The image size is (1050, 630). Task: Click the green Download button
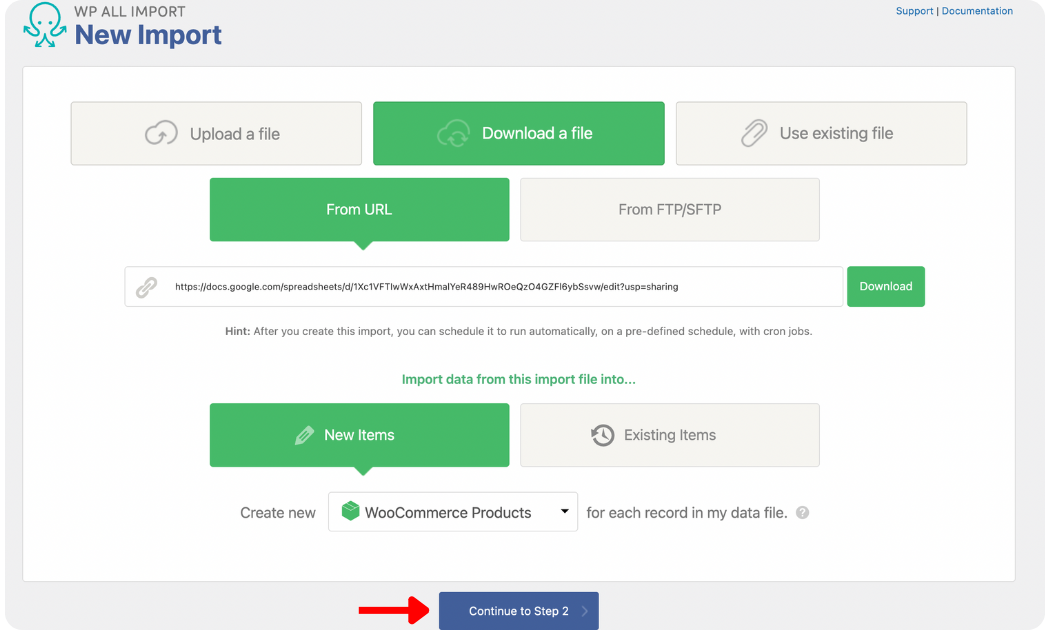point(885,286)
